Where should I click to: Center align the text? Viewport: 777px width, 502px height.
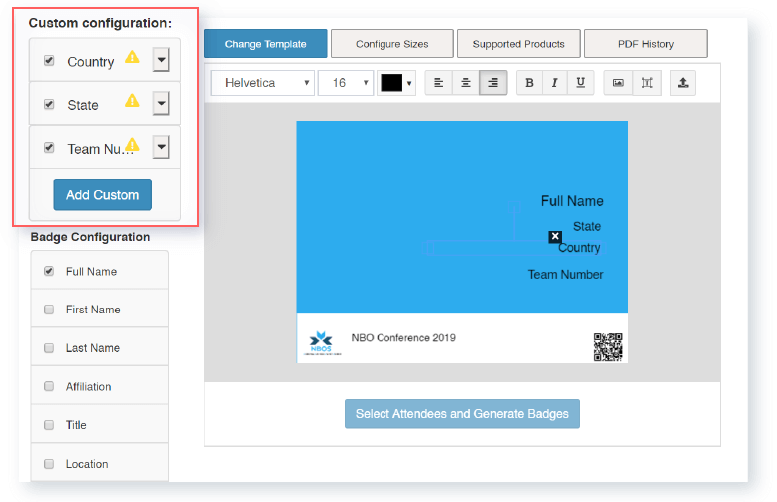pyautogui.click(x=466, y=83)
